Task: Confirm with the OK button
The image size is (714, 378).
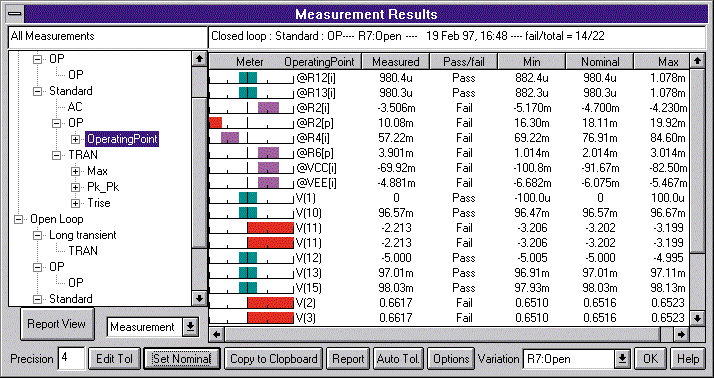Action: click(x=650, y=359)
